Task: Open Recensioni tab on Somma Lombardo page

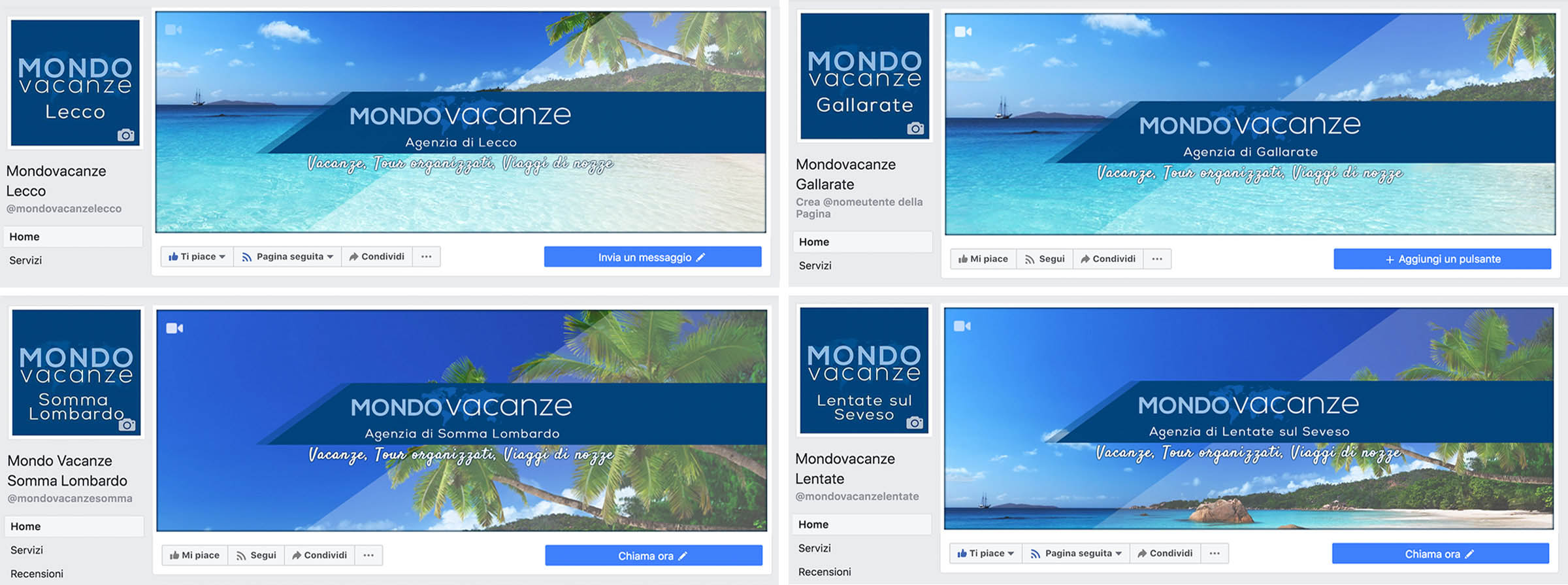Action: (x=37, y=573)
